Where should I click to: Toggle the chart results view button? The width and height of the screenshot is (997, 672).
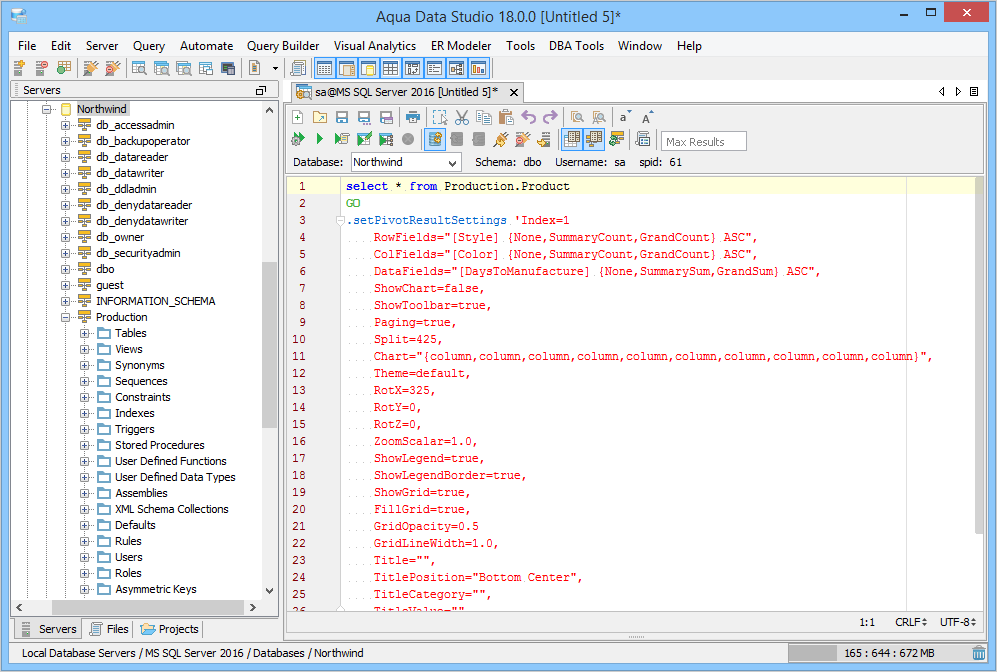[x=594, y=140]
